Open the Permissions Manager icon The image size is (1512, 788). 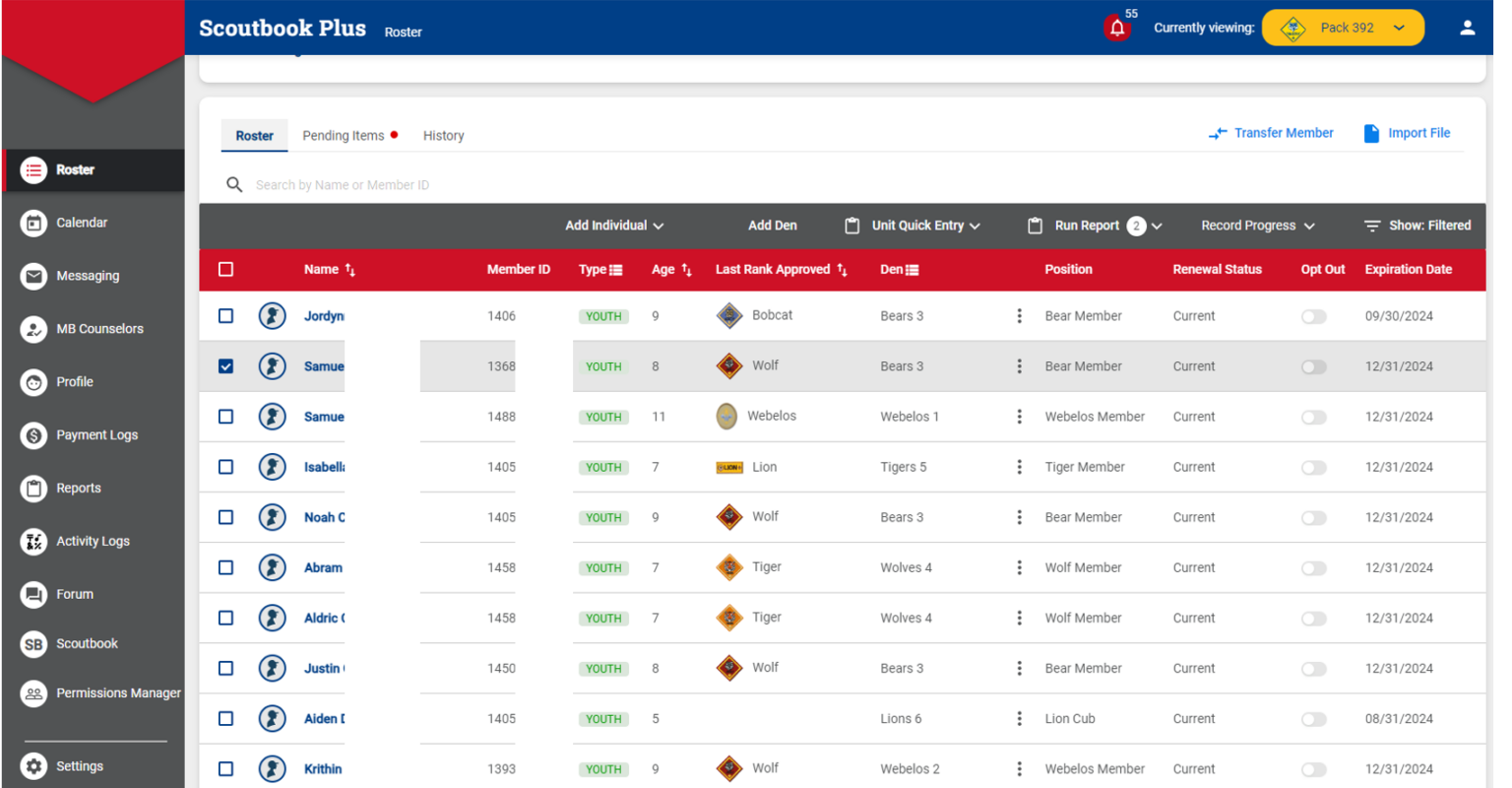click(32, 692)
